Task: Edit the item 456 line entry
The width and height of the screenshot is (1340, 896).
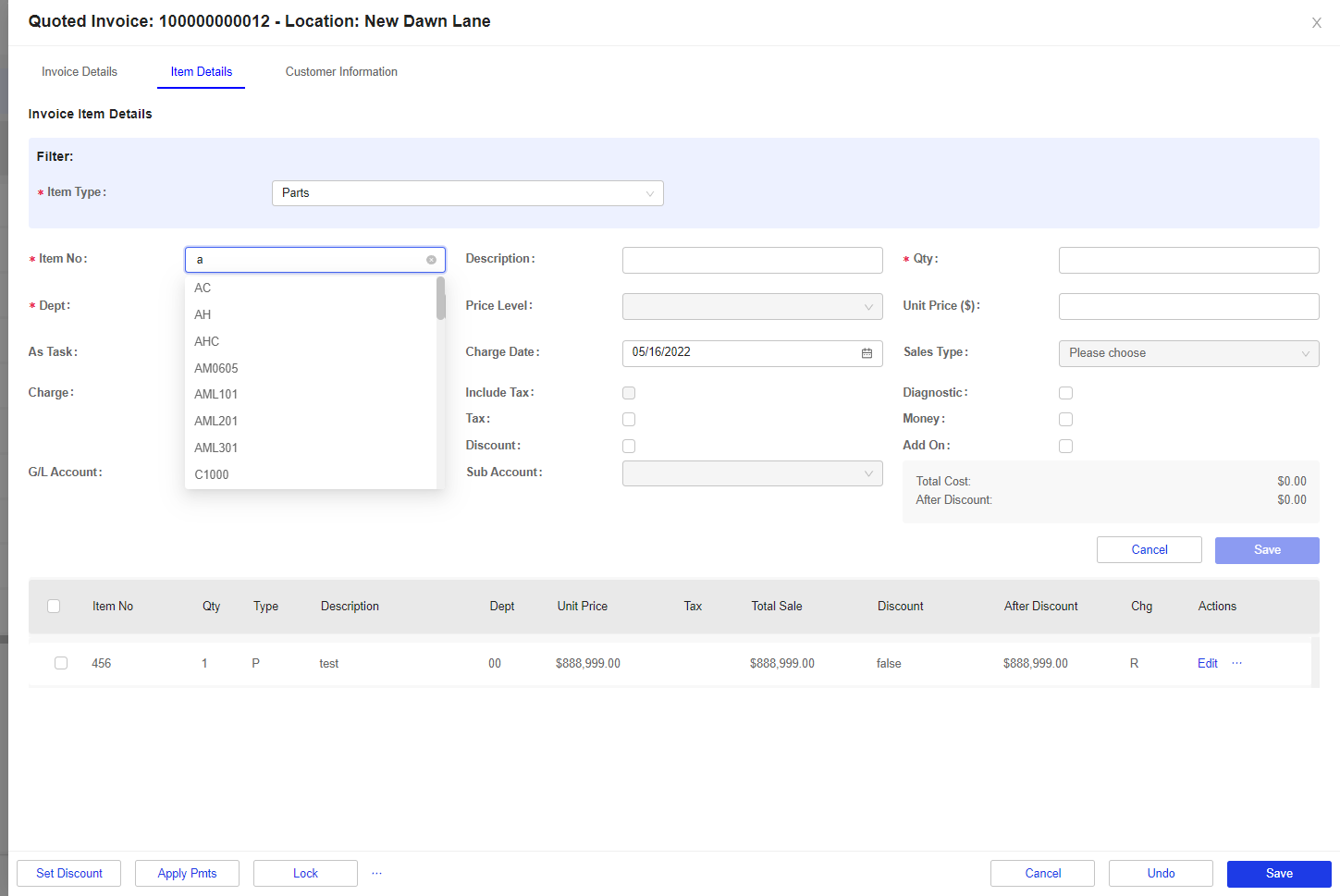Action: point(1207,663)
